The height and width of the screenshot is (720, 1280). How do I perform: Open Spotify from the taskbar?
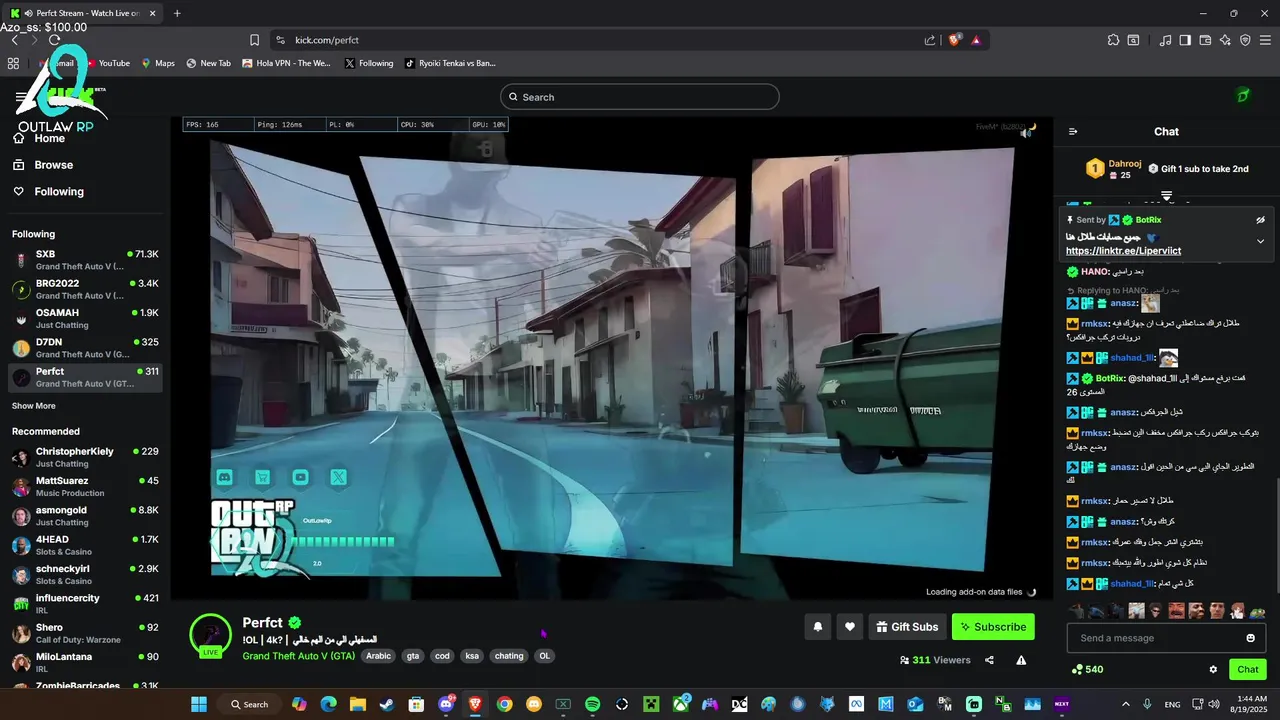point(592,704)
